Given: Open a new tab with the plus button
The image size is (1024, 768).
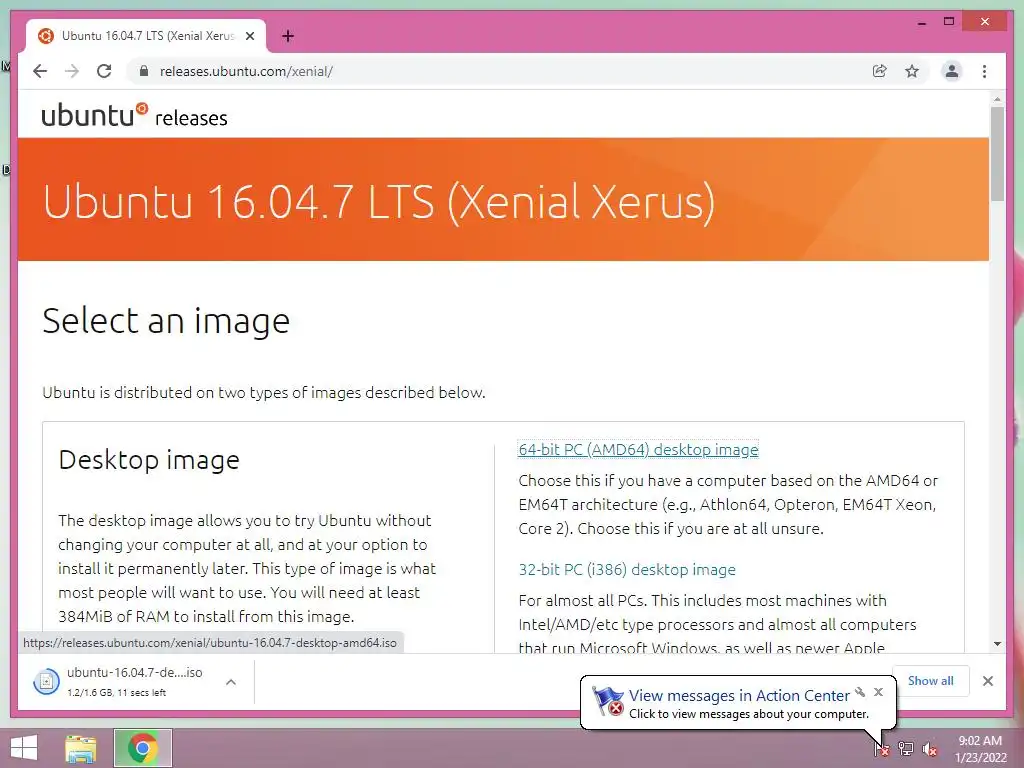Looking at the screenshot, I should click(x=288, y=36).
